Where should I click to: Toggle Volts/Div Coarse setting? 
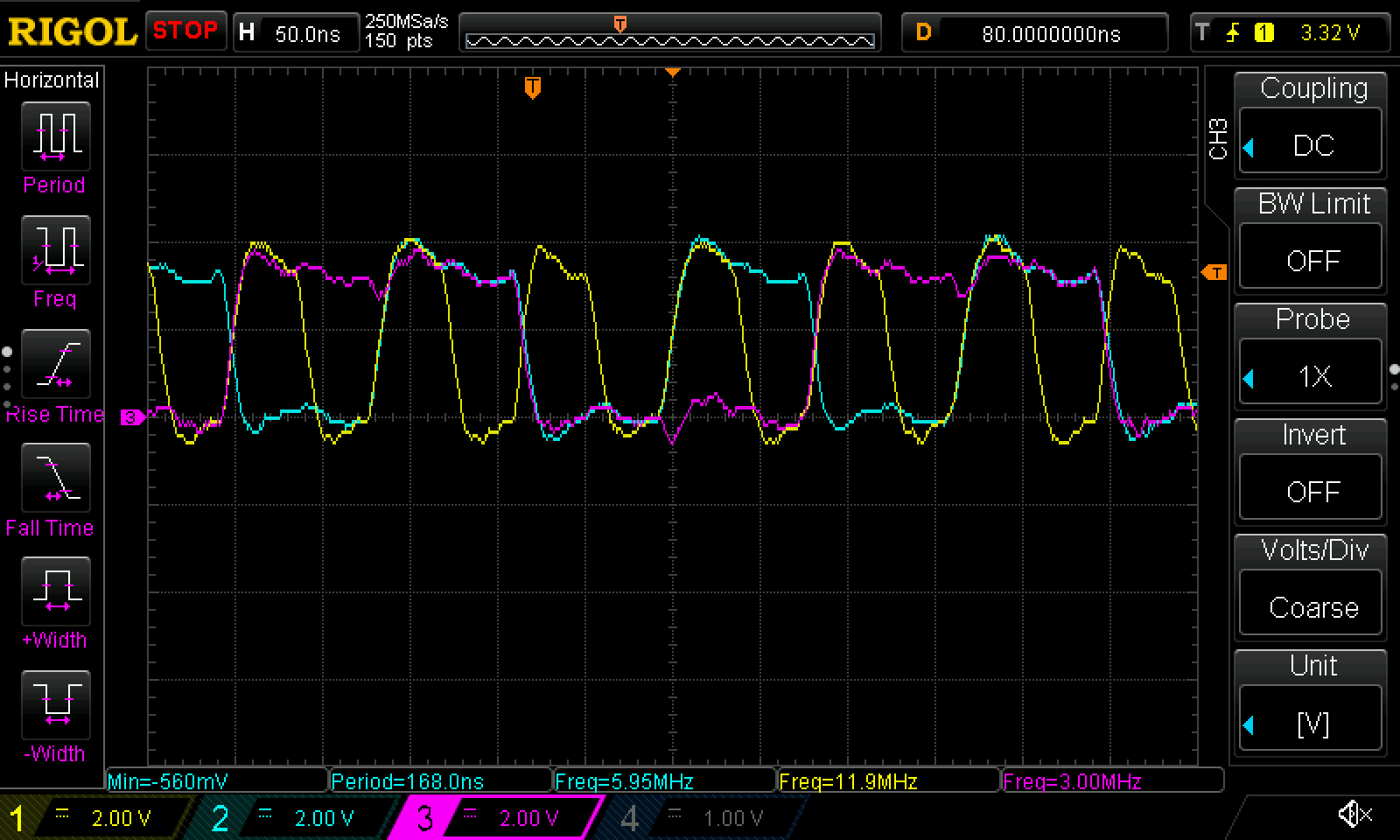pos(1312,606)
